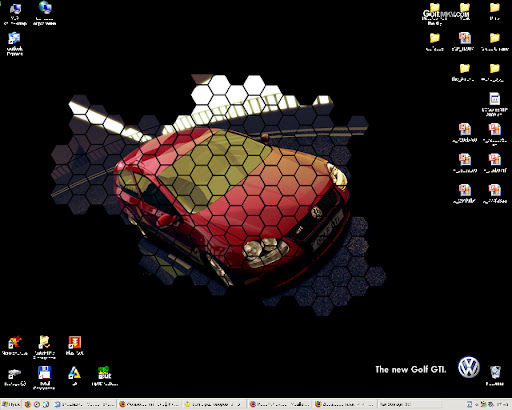
Task: Switch to the yellow smiley taskbar button
Action: pos(214,404)
